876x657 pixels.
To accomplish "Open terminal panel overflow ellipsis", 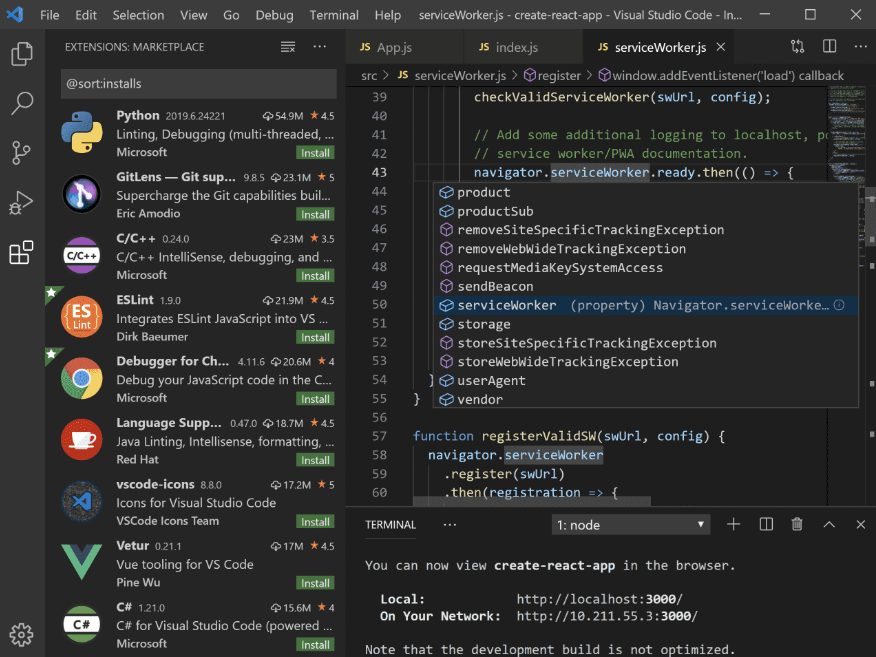I will [450, 525].
